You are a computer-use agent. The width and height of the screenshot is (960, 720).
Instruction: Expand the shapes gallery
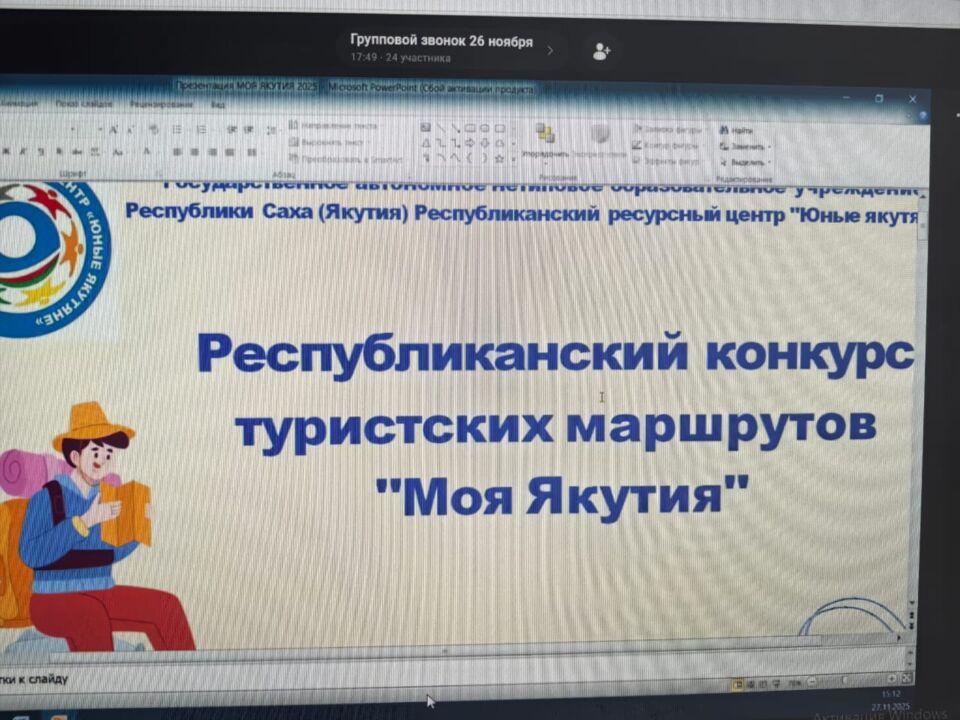pyautogui.click(x=513, y=160)
